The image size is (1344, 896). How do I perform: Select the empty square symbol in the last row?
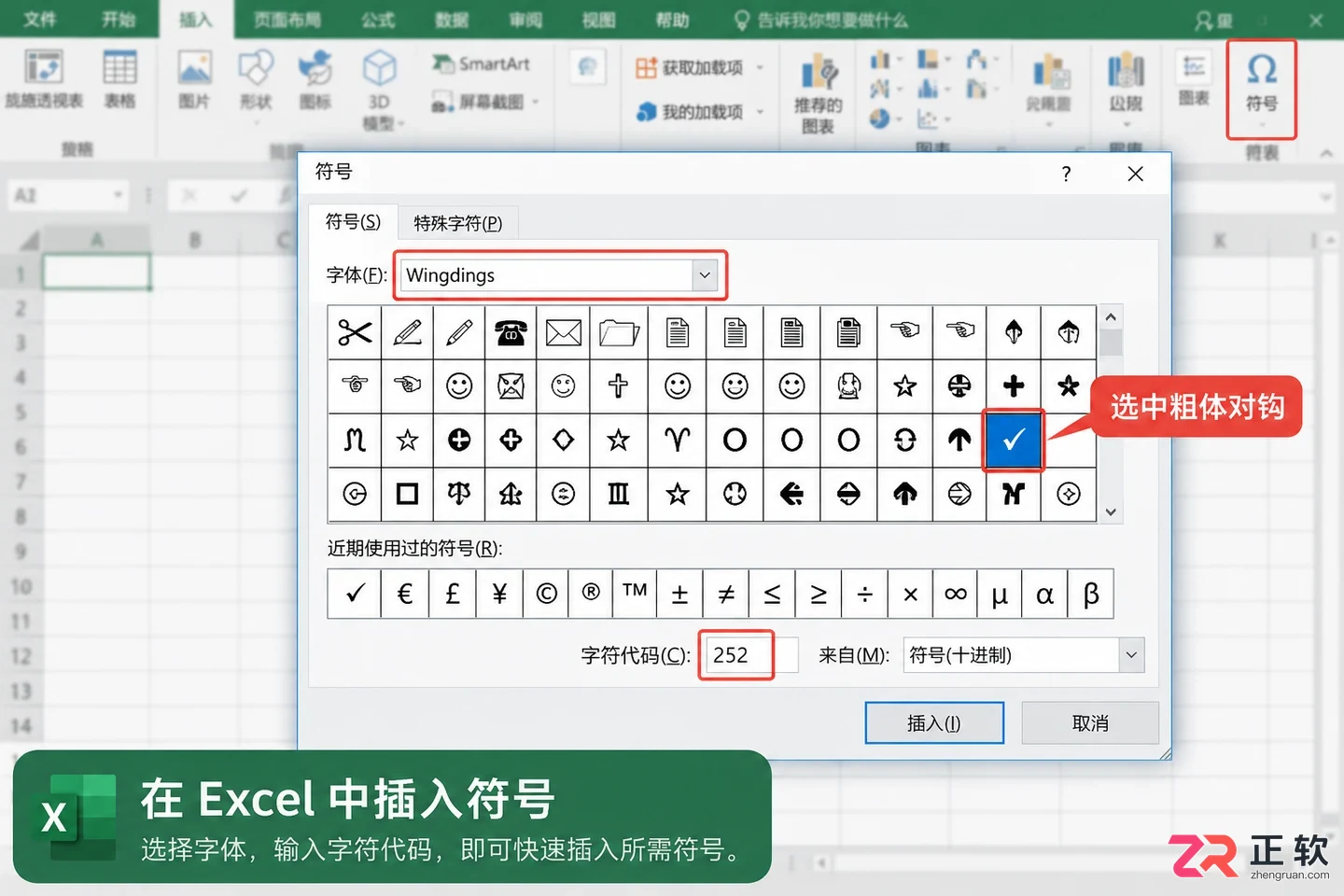(x=407, y=494)
